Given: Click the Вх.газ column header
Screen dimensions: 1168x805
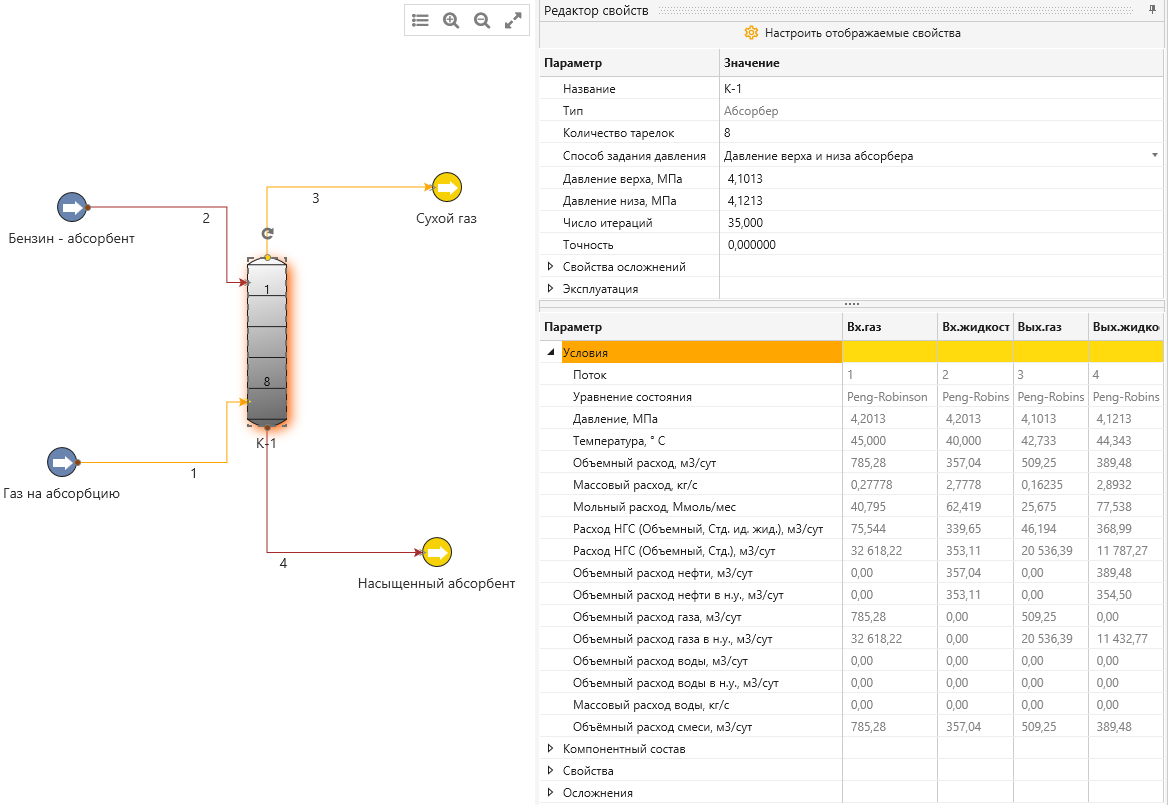Looking at the screenshot, I should (889, 327).
